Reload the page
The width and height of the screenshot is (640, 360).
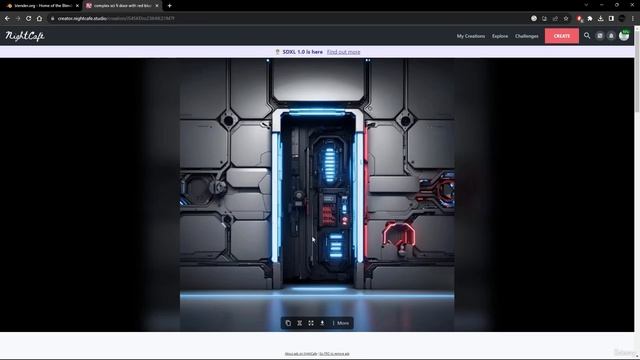(x=29, y=18)
